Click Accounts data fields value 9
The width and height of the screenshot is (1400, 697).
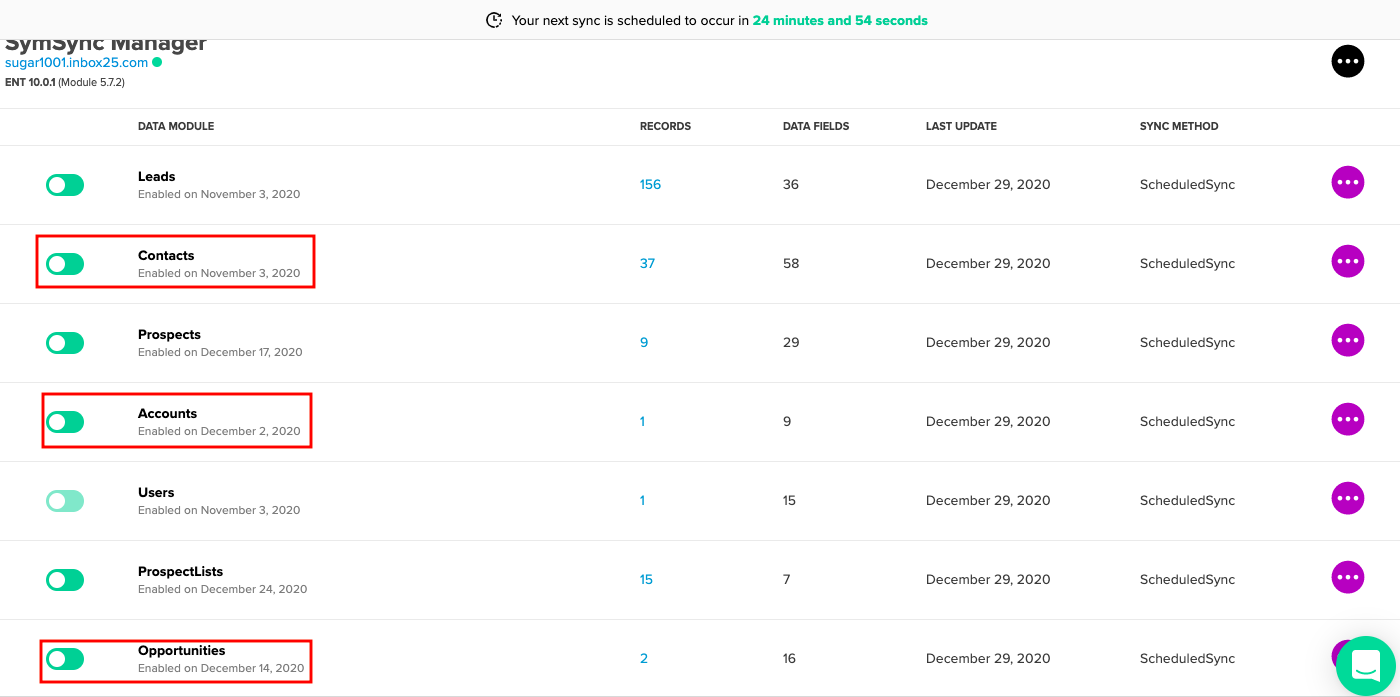(787, 422)
